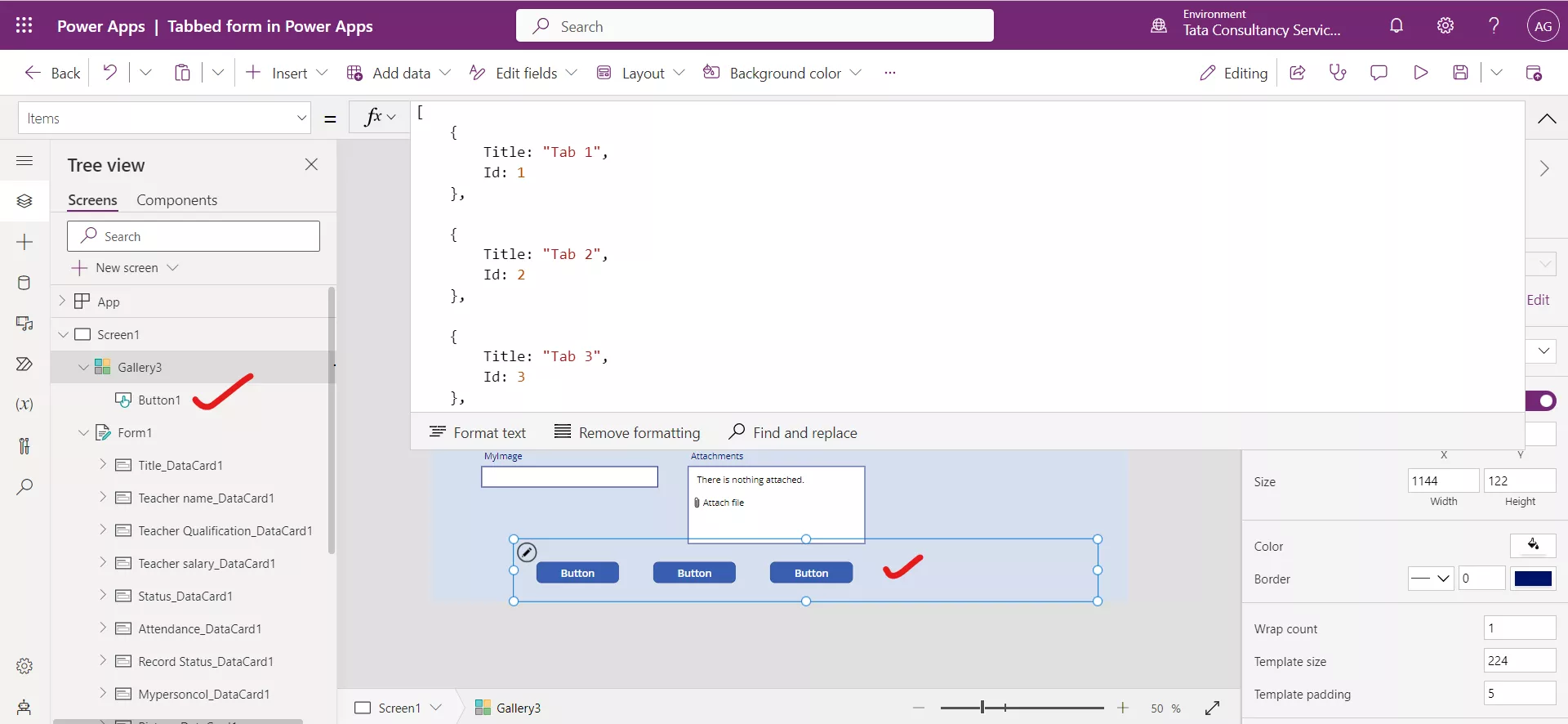Click the Editing mode button
Image resolution: width=1568 pixels, height=724 pixels.
tap(1233, 73)
